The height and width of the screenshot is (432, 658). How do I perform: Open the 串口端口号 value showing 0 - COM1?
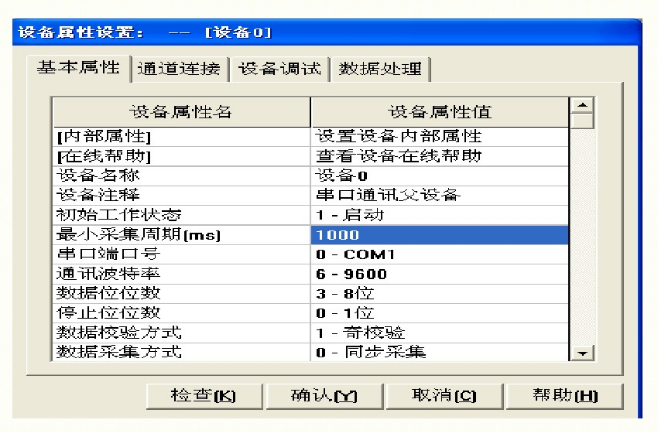440,254
